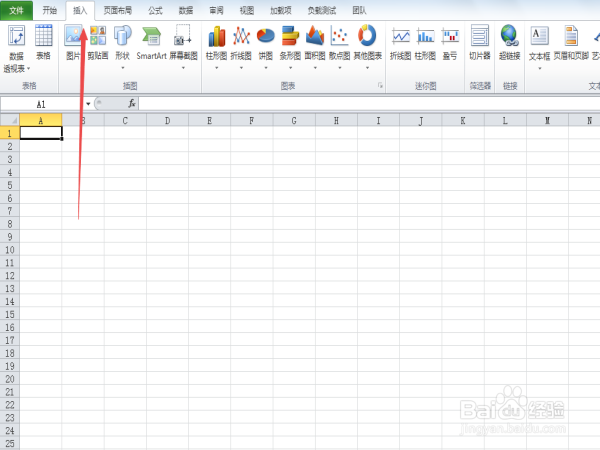The height and width of the screenshot is (450, 600).
Task: Open the Name Box dropdown arrow
Action: [x=88, y=104]
